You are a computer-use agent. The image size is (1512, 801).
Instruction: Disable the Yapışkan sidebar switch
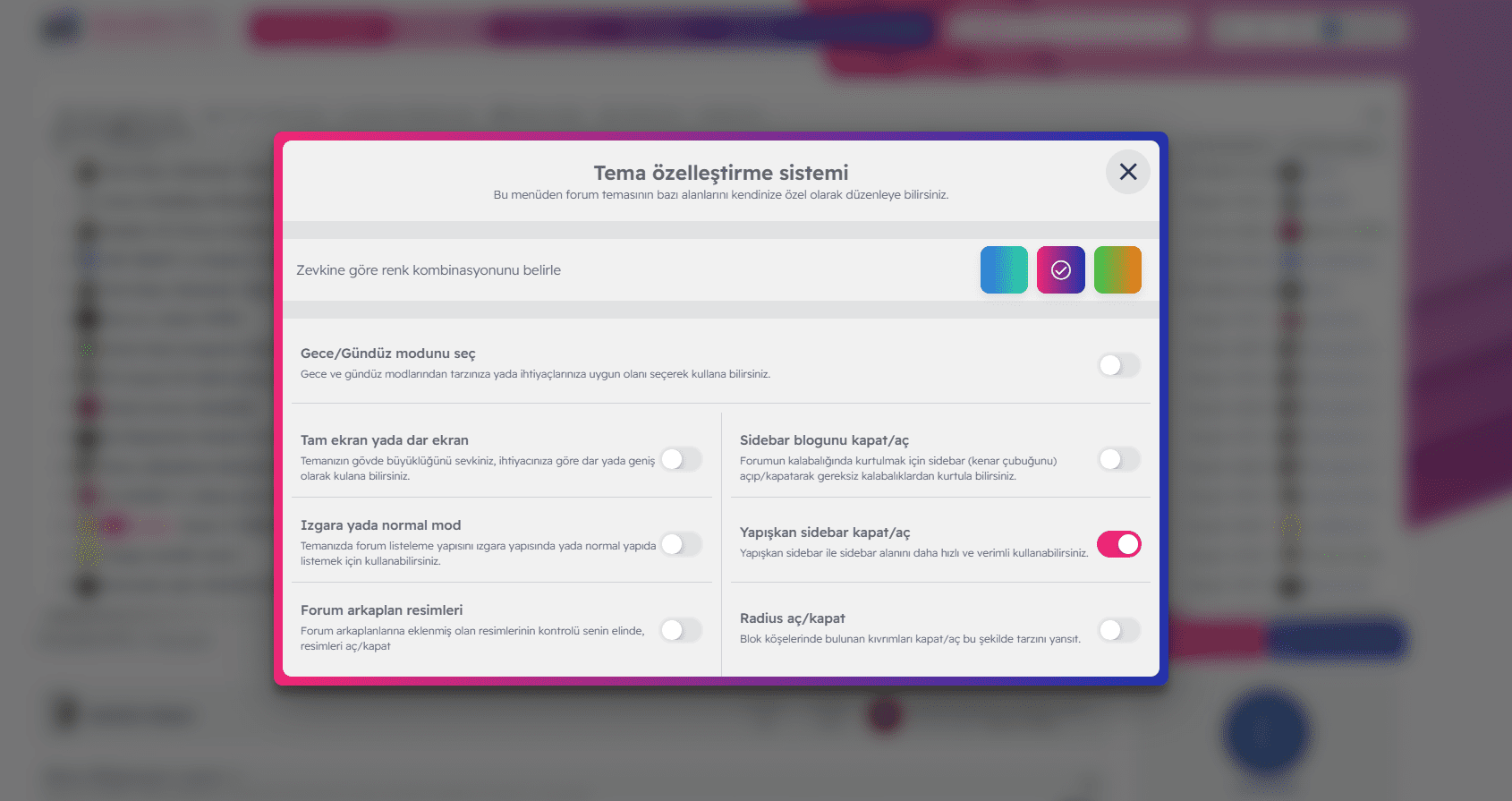pyautogui.click(x=1118, y=544)
